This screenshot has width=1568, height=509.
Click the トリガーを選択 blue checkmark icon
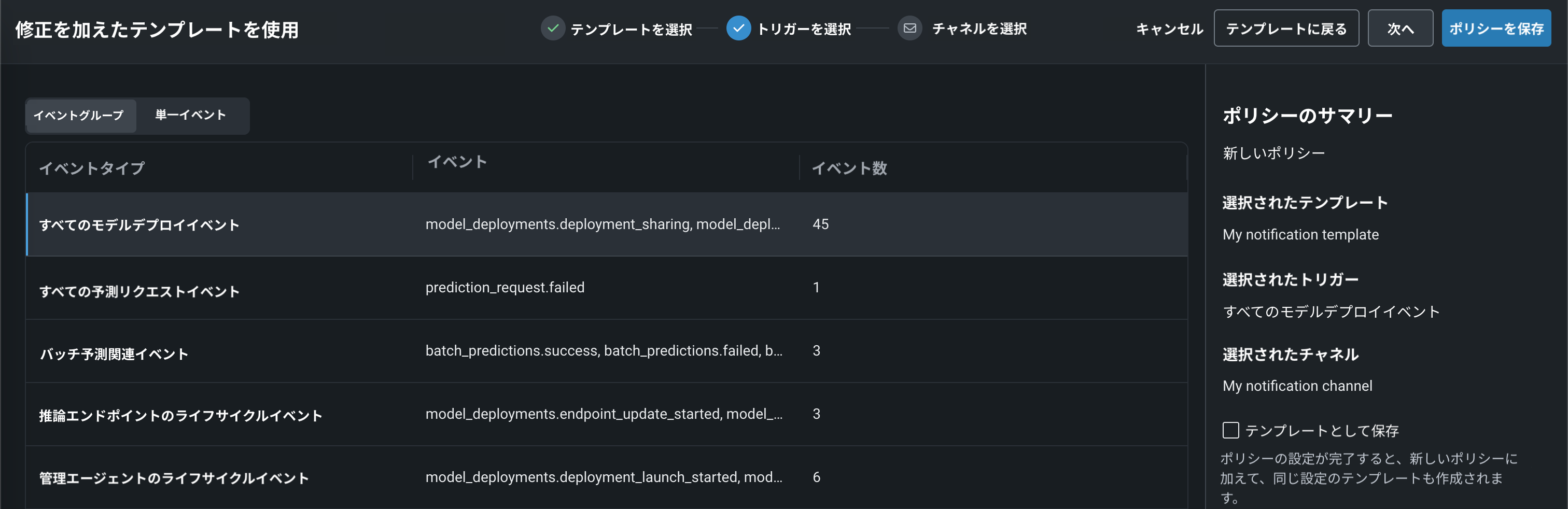738,29
